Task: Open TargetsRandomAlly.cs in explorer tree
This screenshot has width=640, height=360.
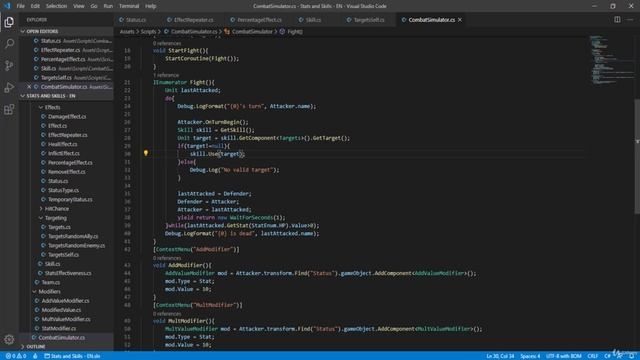Action: 73,236
